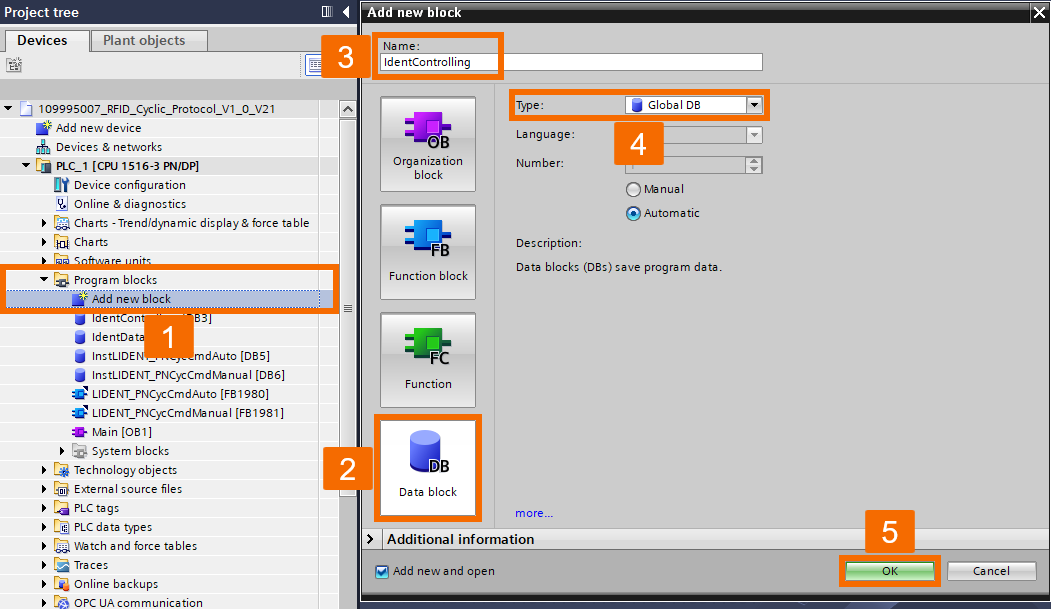Image resolution: width=1051 pixels, height=609 pixels.
Task: Click the Device configuration icon
Action: point(62,185)
